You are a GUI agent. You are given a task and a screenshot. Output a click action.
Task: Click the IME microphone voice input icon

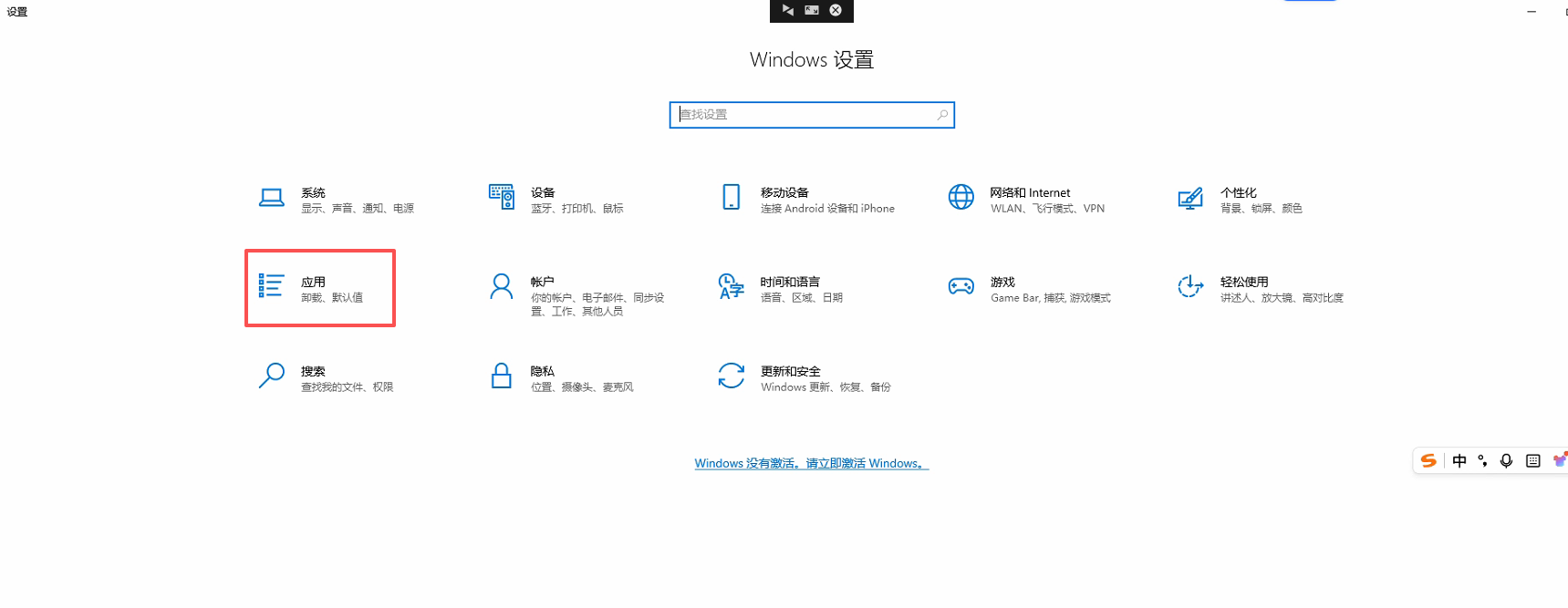click(x=1507, y=461)
